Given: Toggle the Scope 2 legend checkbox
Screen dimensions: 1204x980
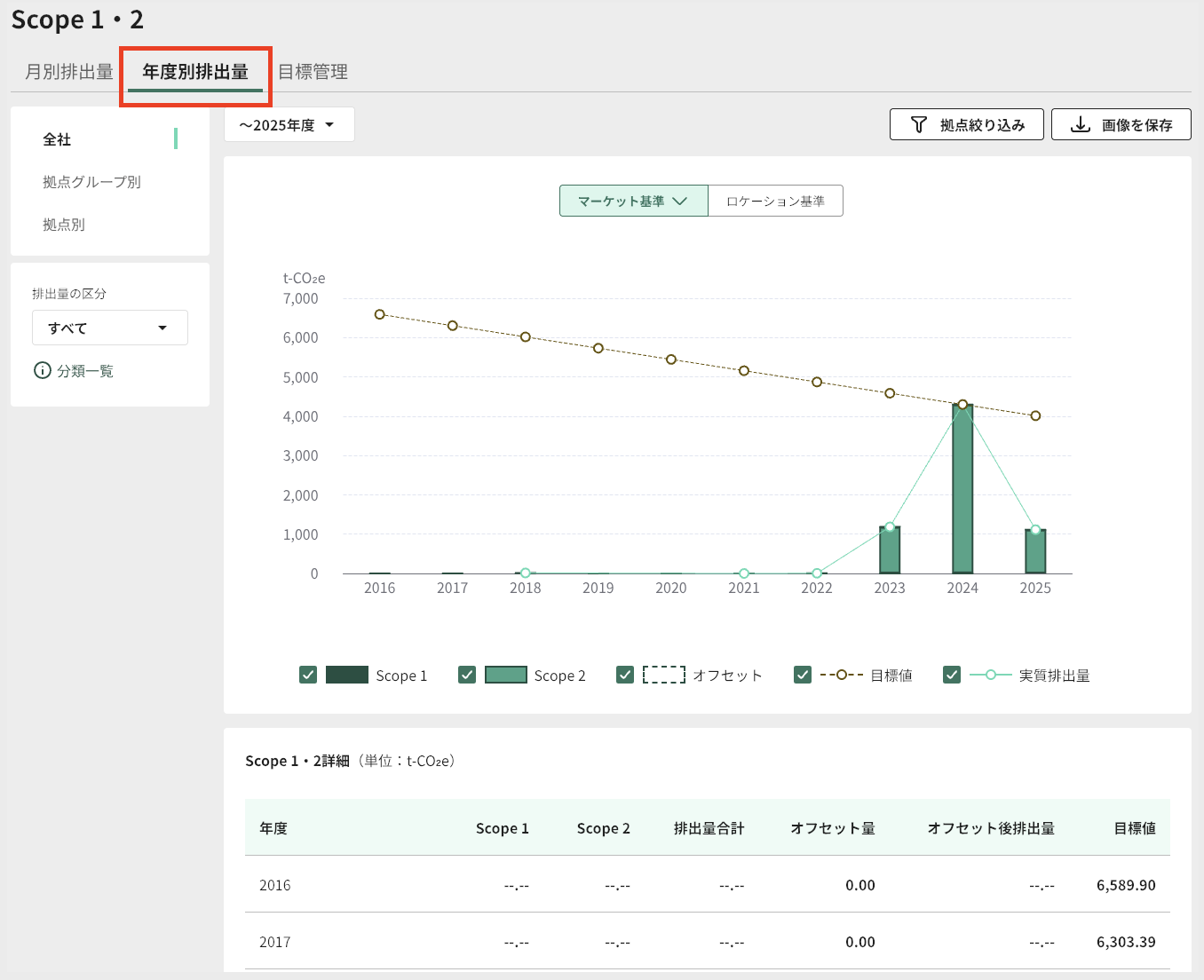Looking at the screenshot, I should [x=467, y=676].
